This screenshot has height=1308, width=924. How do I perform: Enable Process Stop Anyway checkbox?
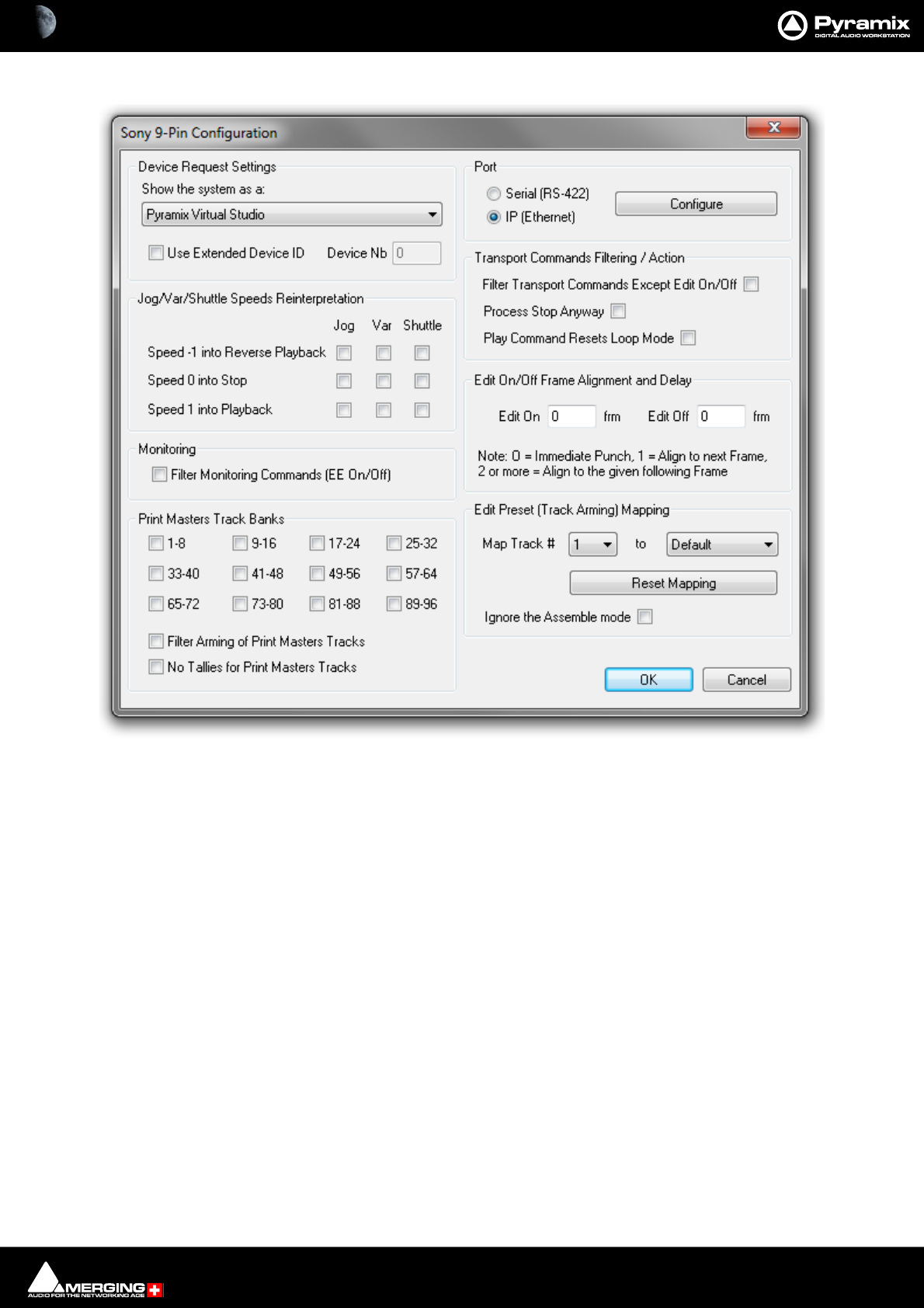click(x=618, y=311)
